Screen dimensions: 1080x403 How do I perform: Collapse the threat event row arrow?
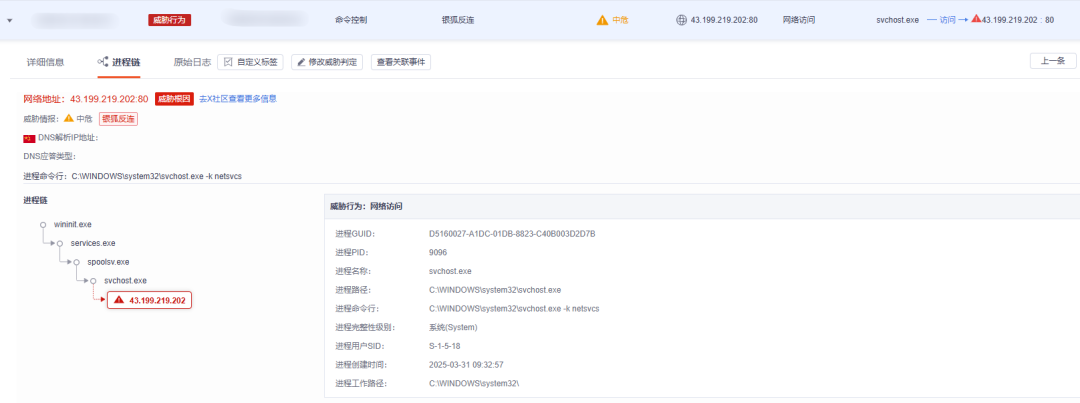10,20
